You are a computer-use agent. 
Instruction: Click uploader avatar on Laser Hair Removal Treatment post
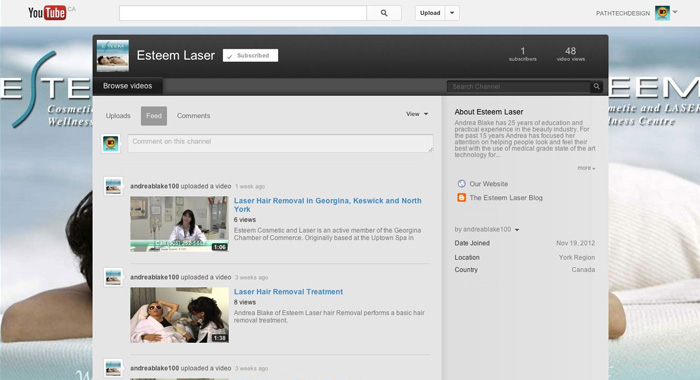pyautogui.click(x=113, y=277)
